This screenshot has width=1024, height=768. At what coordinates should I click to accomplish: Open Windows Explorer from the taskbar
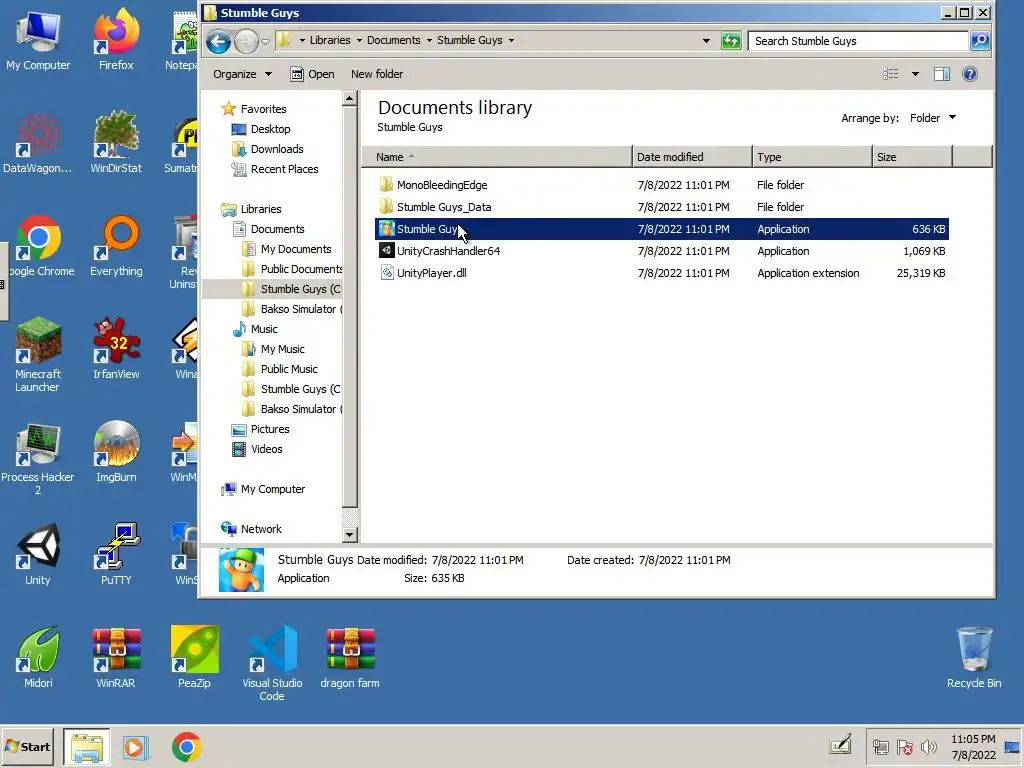[x=87, y=746]
